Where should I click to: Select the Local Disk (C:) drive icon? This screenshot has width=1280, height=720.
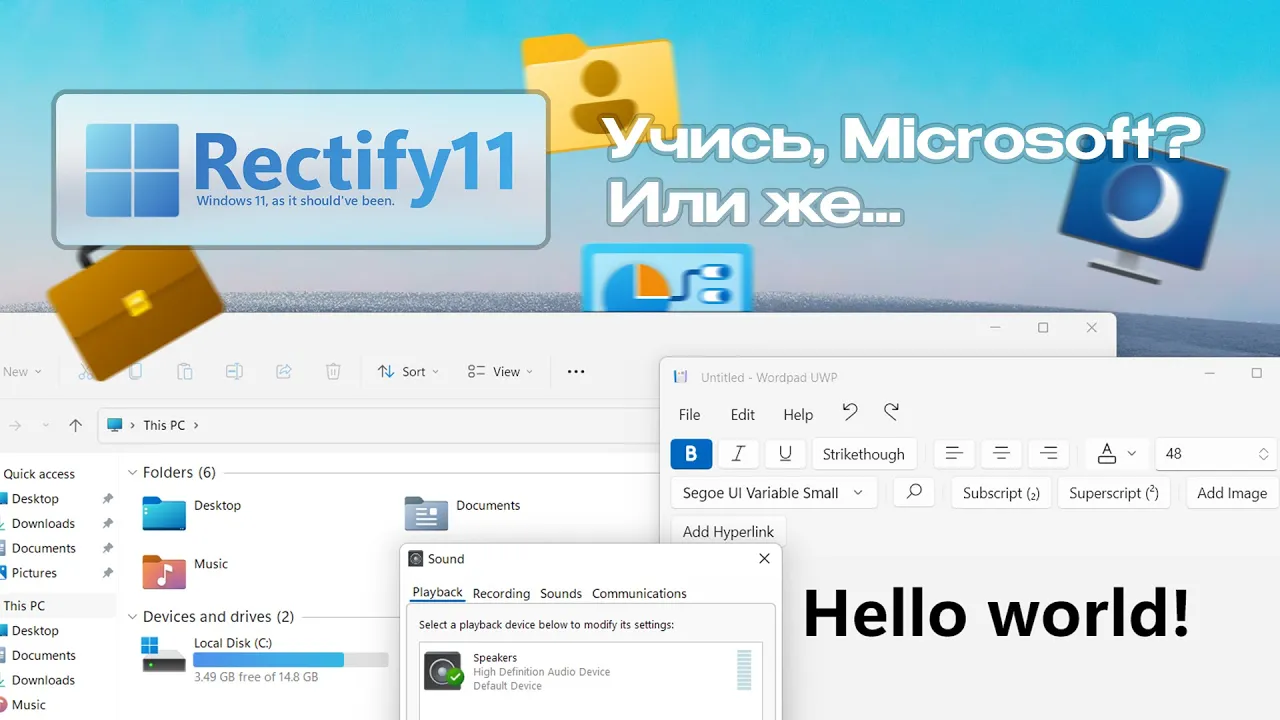[x=164, y=654]
